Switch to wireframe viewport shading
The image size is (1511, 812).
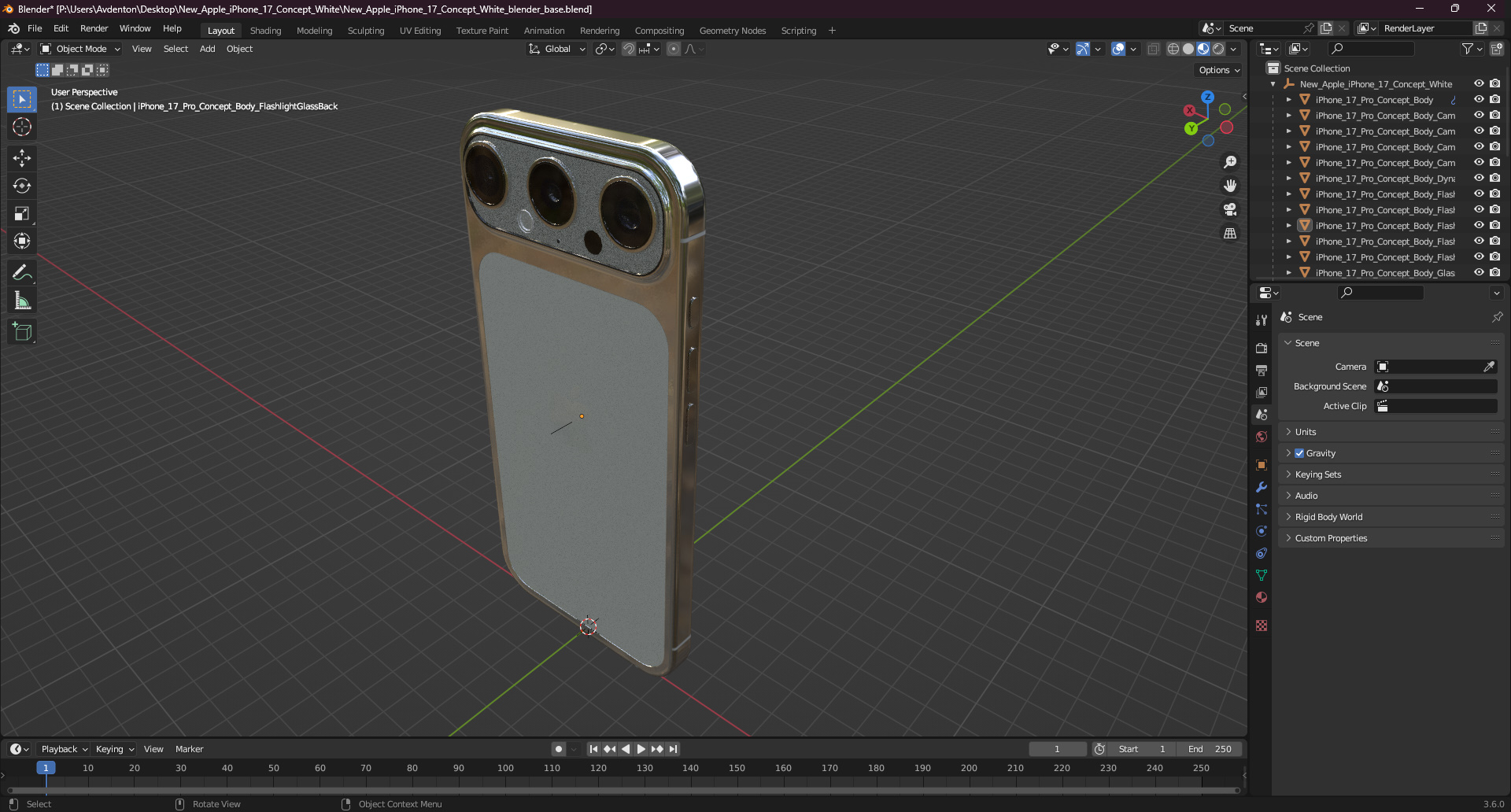pyautogui.click(x=1173, y=49)
